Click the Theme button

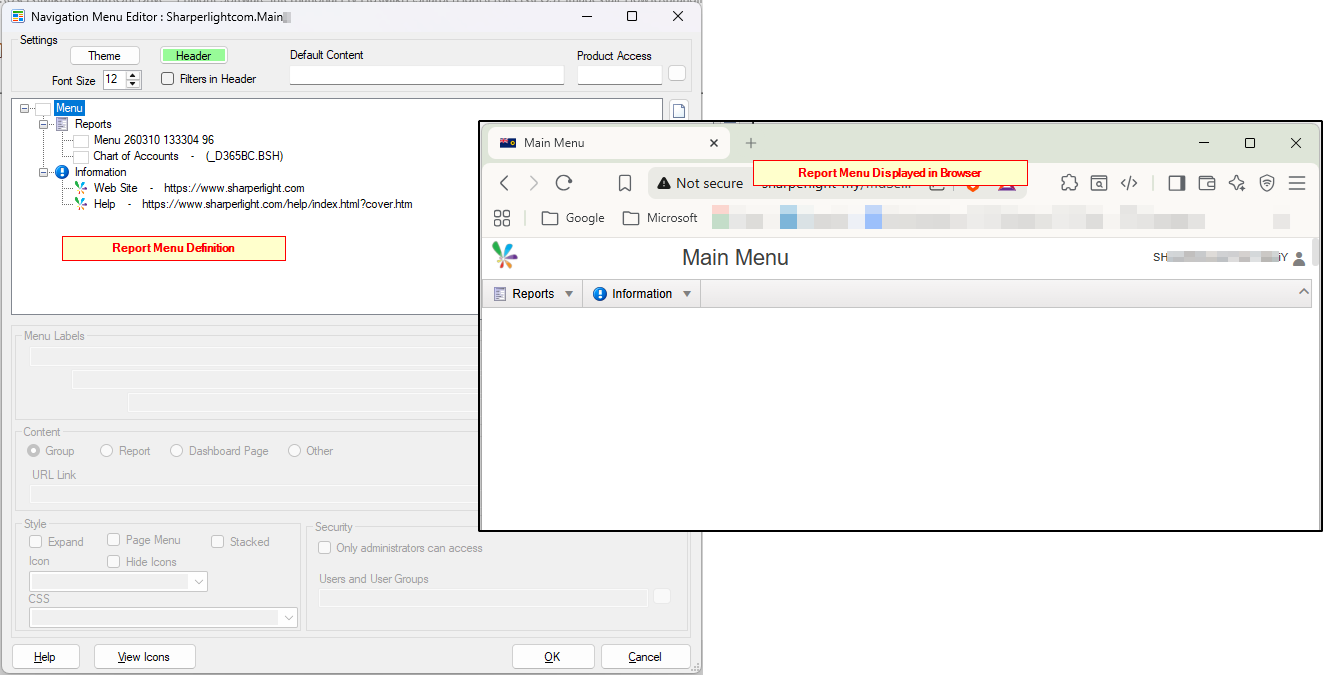point(104,56)
